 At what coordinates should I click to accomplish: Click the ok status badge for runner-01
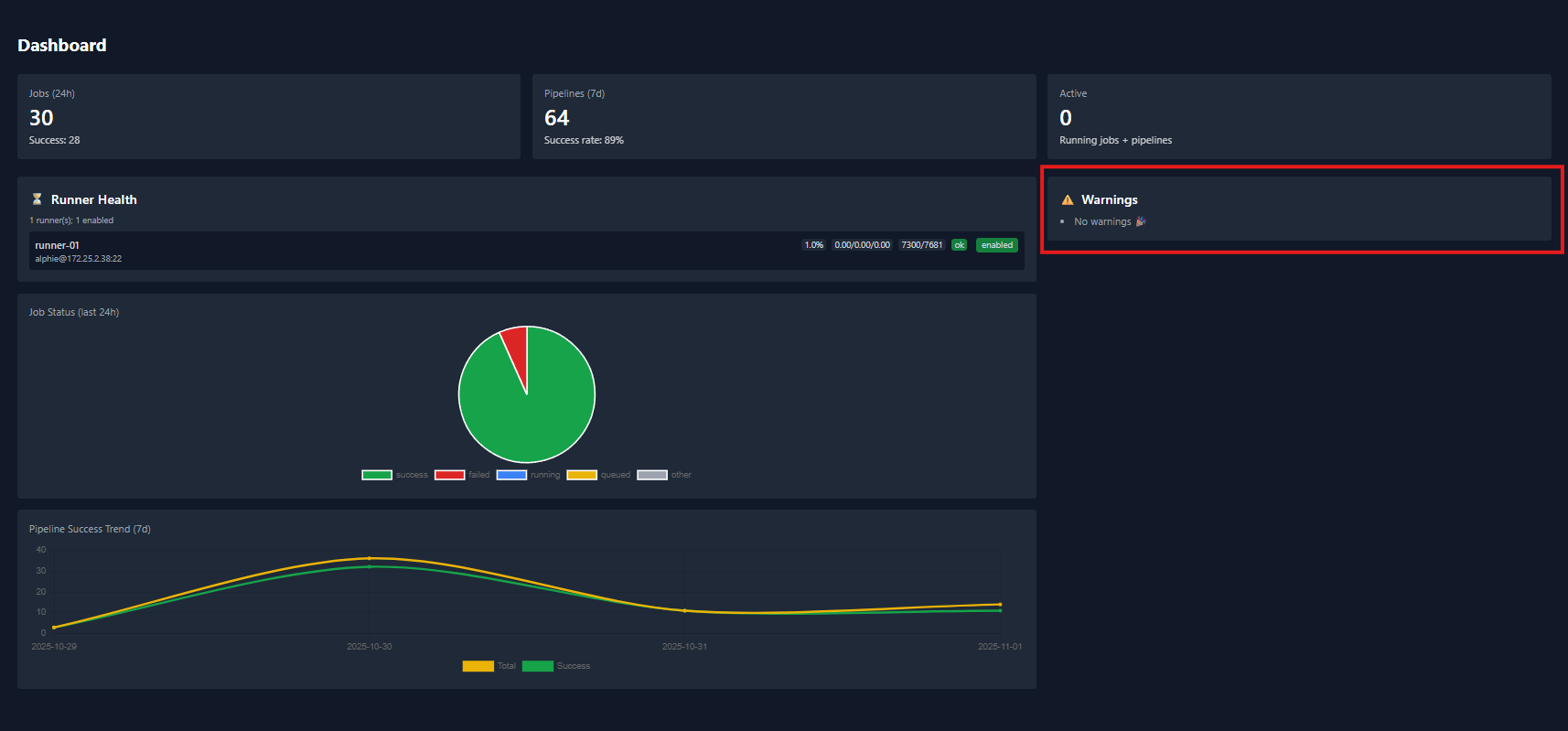[x=960, y=245]
